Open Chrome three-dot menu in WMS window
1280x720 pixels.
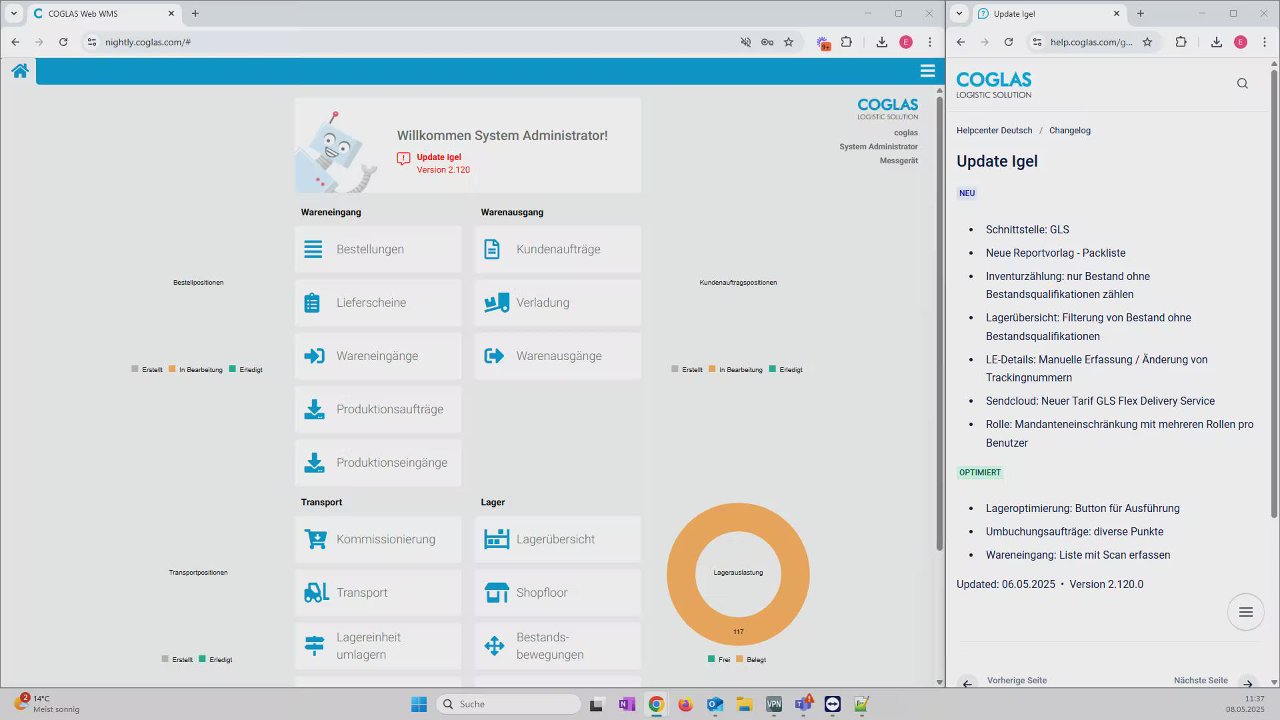(930, 42)
